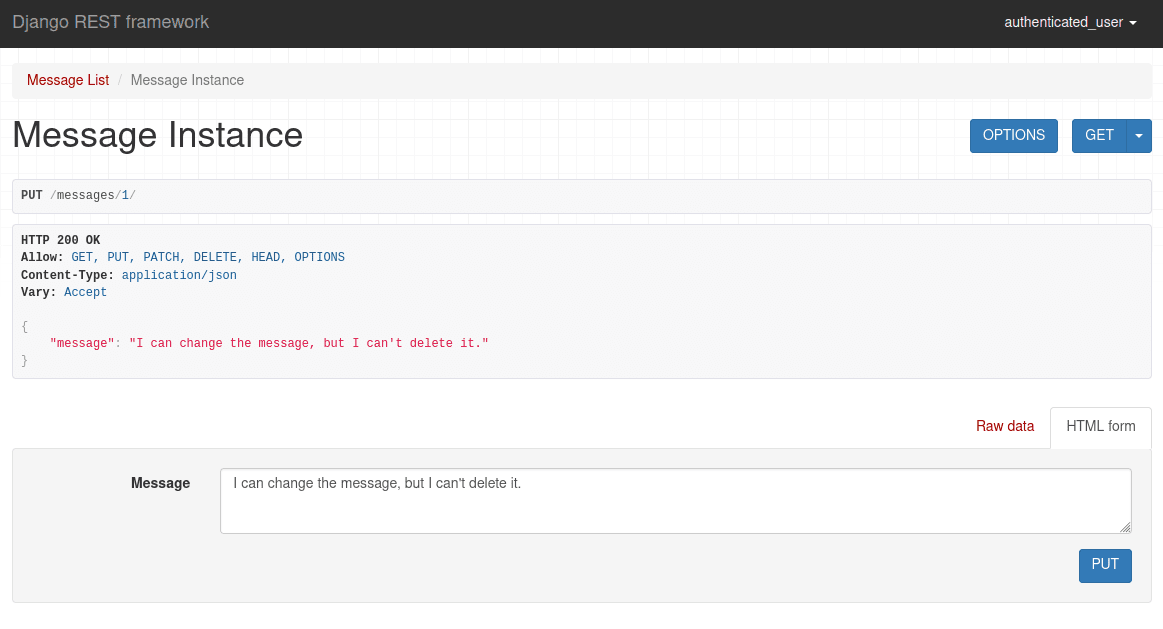Open the Django REST framework home link
Viewport: 1163px width, 629px height.
pyautogui.click(x=111, y=22)
